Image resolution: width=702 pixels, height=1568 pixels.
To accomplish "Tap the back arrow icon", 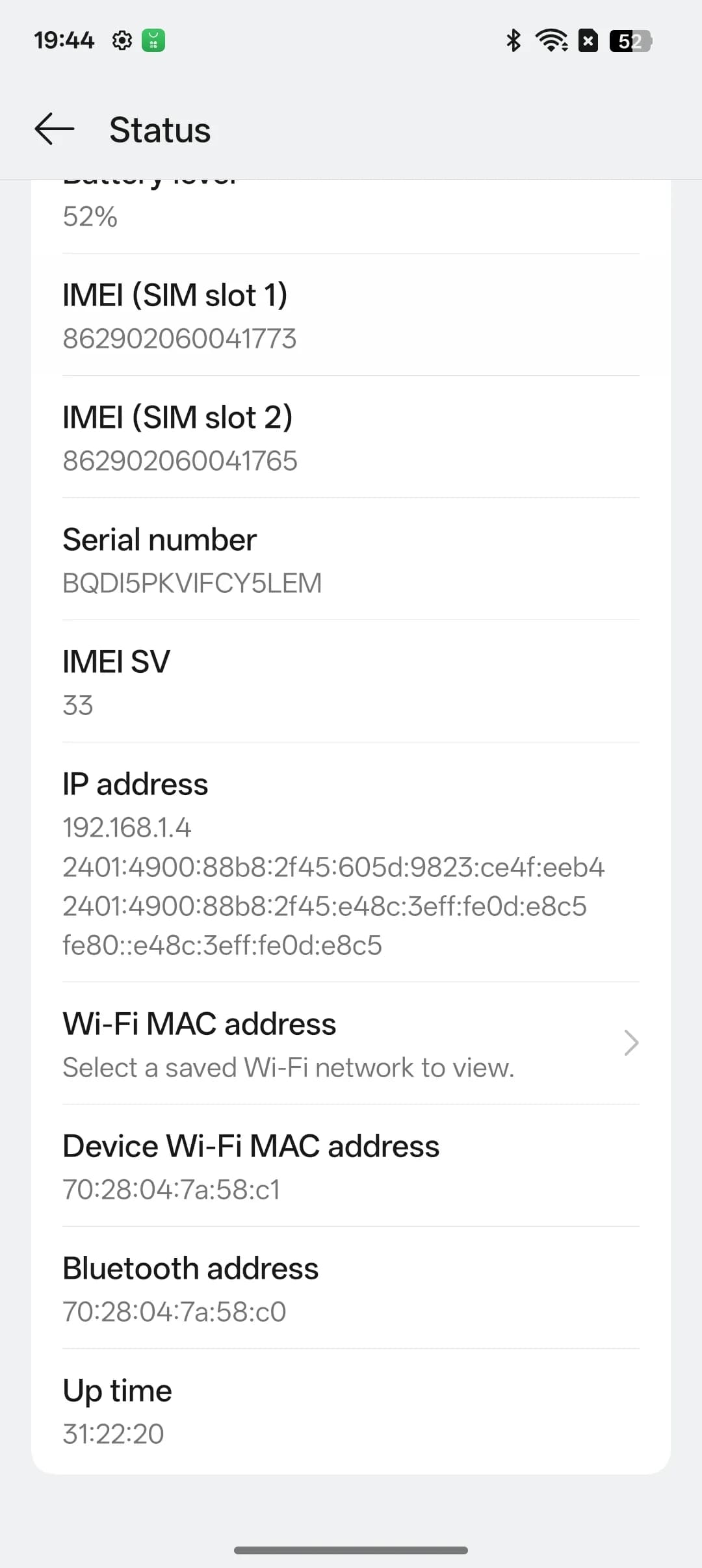I will click(55, 129).
